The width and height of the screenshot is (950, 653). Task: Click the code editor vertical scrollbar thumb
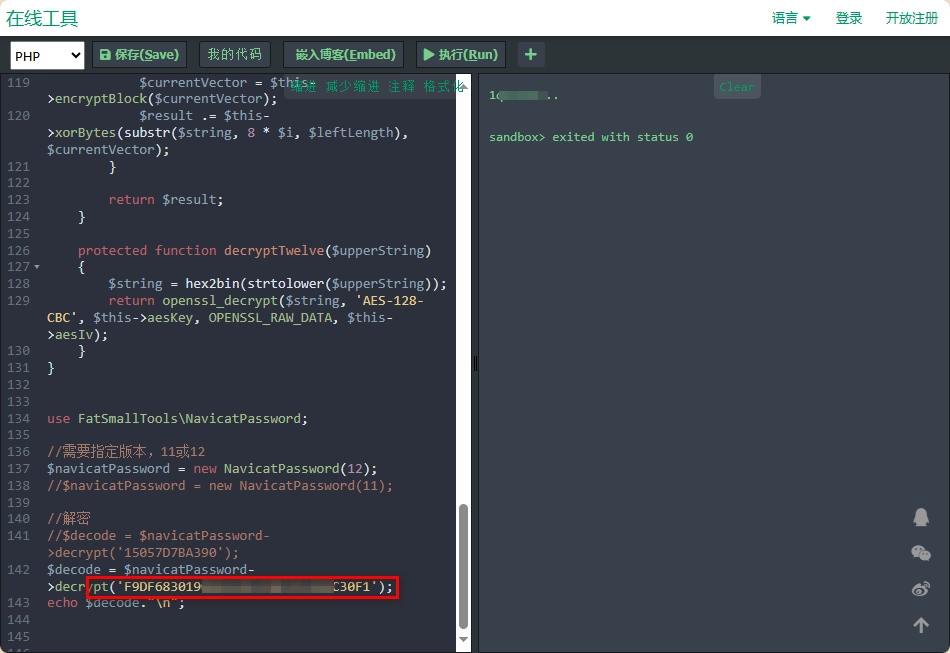pyautogui.click(x=463, y=565)
